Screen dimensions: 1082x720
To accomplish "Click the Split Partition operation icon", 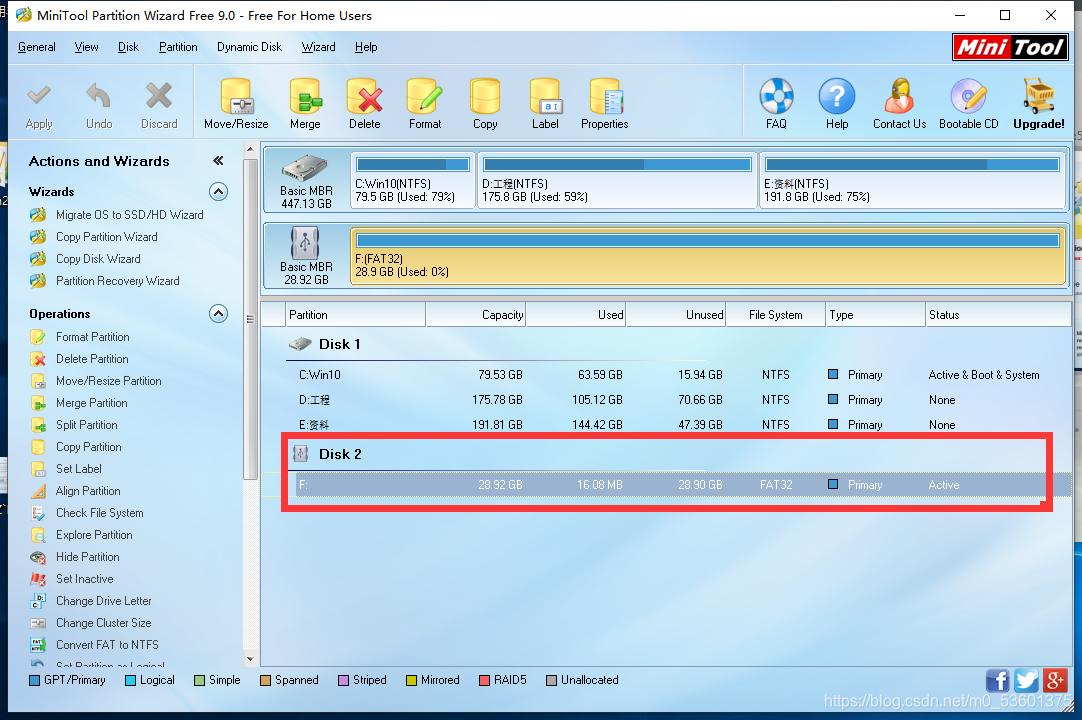I will tap(39, 425).
